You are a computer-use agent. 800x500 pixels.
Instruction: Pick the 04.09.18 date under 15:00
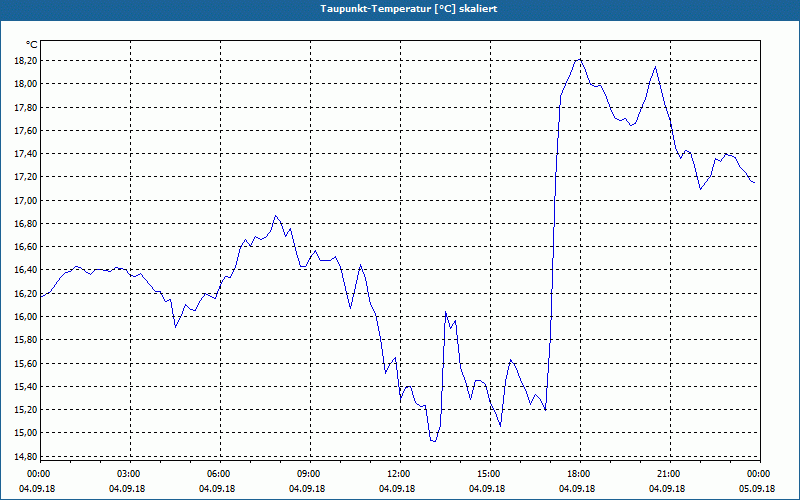[487, 489]
